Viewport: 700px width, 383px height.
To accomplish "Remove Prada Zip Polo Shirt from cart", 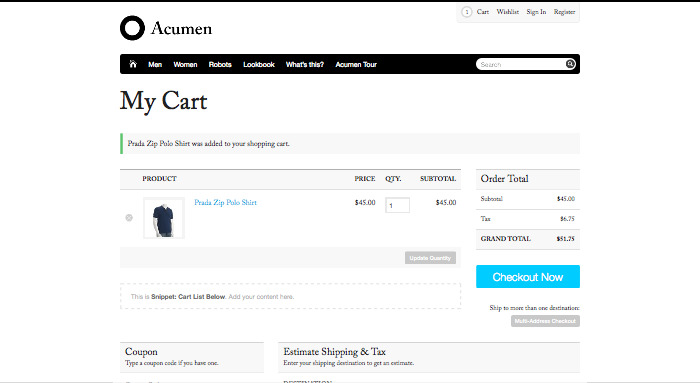I will (x=129, y=218).
